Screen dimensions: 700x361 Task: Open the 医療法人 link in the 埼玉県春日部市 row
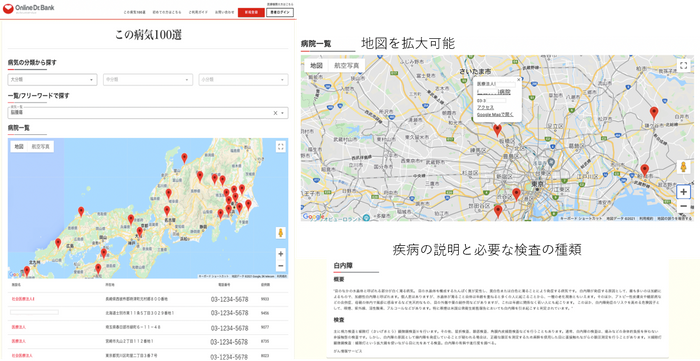pos(19,327)
